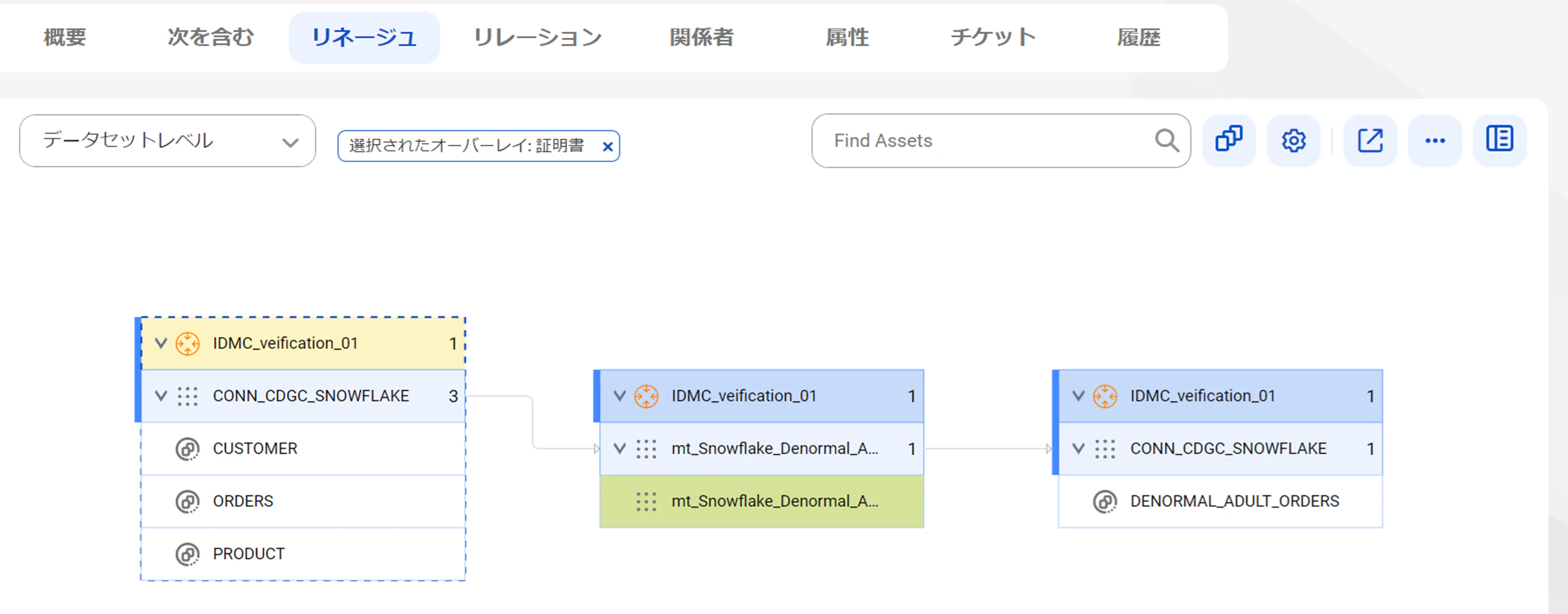Viewport: 1568px width, 614px height.
Task: Open the 概要 tab
Action: point(65,38)
